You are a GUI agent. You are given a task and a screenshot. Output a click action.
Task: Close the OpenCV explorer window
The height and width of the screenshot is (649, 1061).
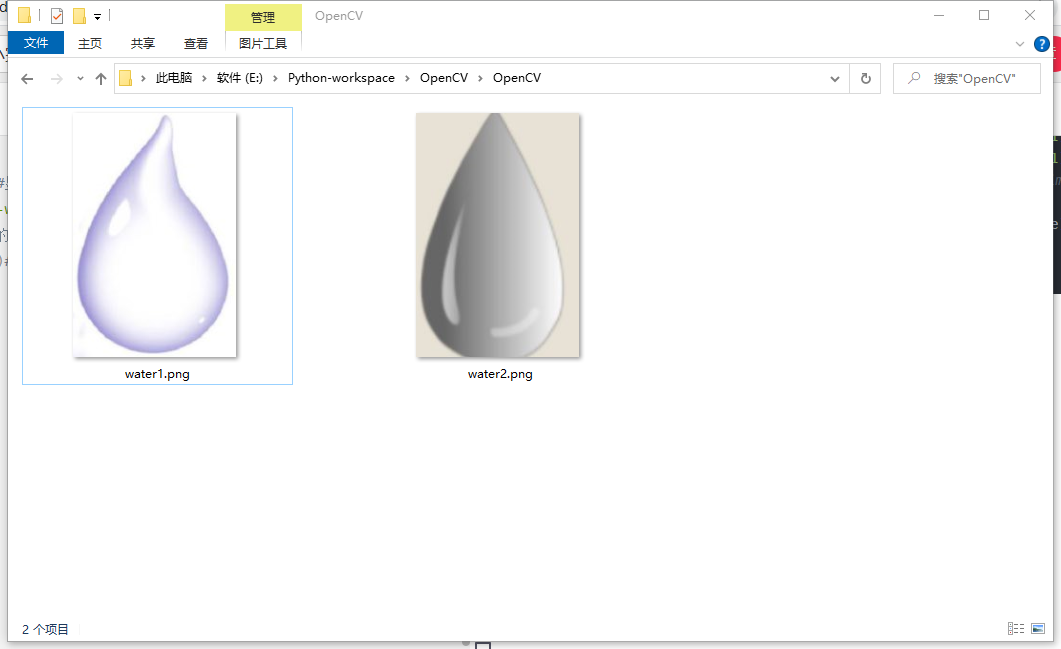pos(1030,15)
